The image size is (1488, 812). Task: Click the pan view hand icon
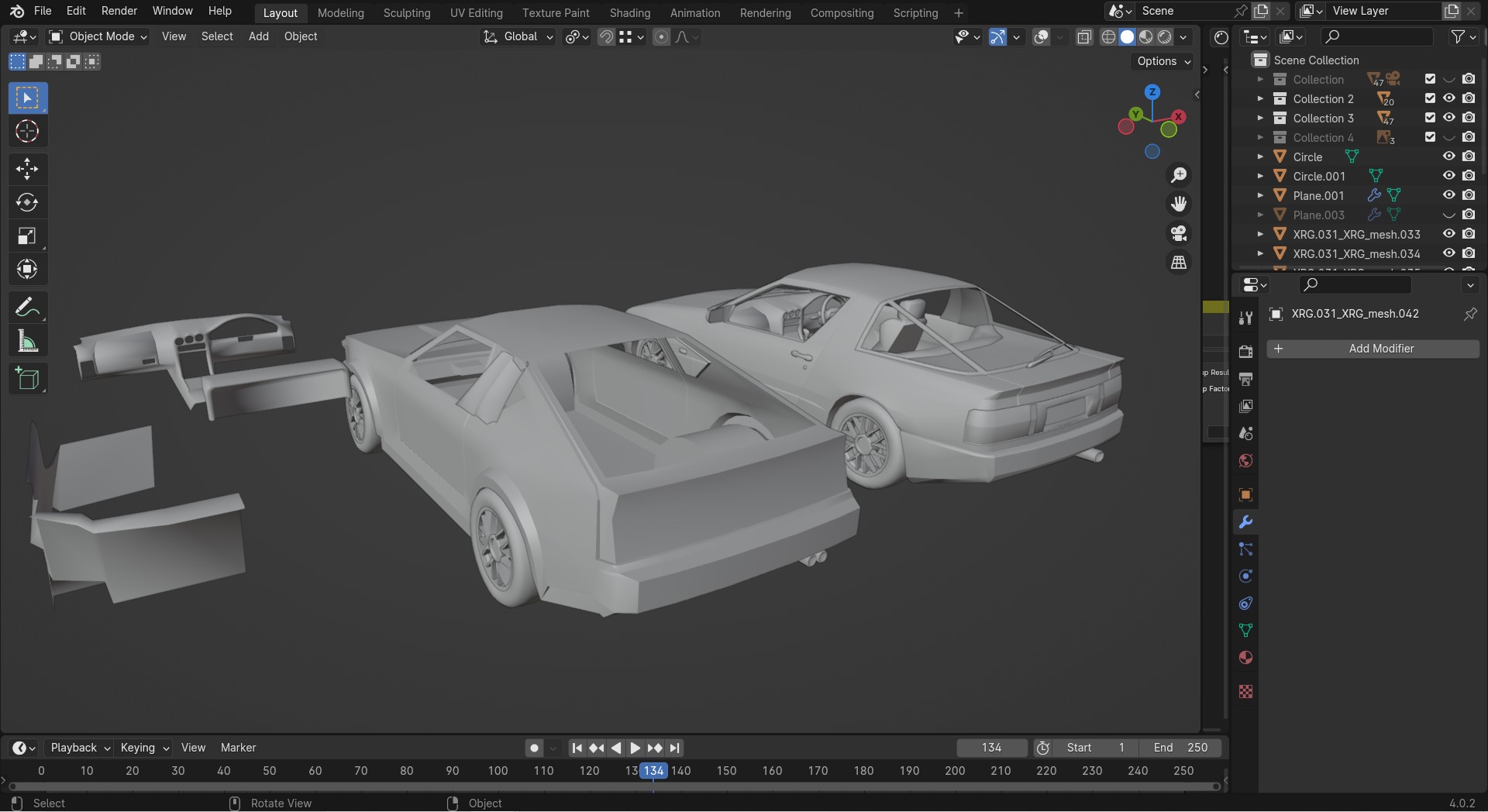(1179, 204)
